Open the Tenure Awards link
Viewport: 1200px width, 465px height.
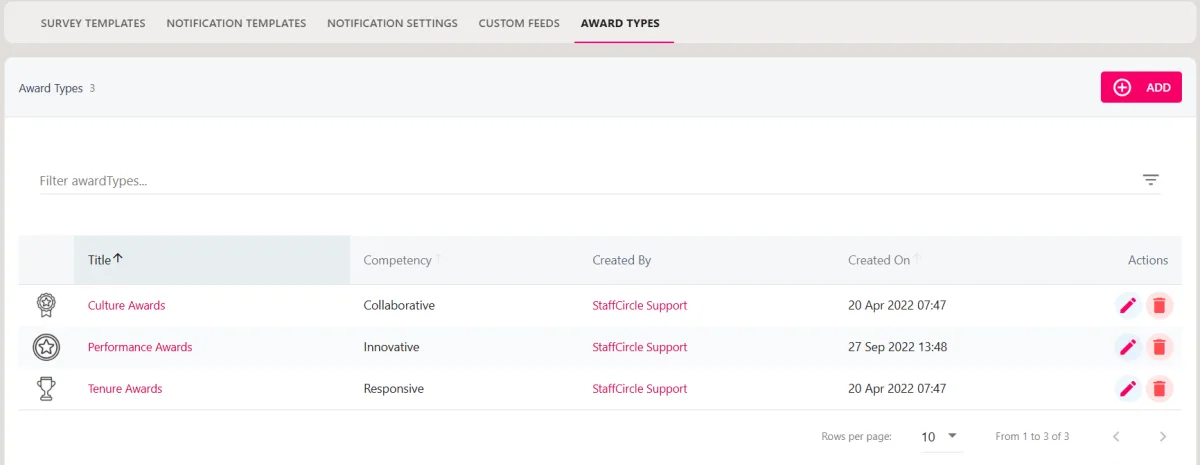click(x=125, y=389)
